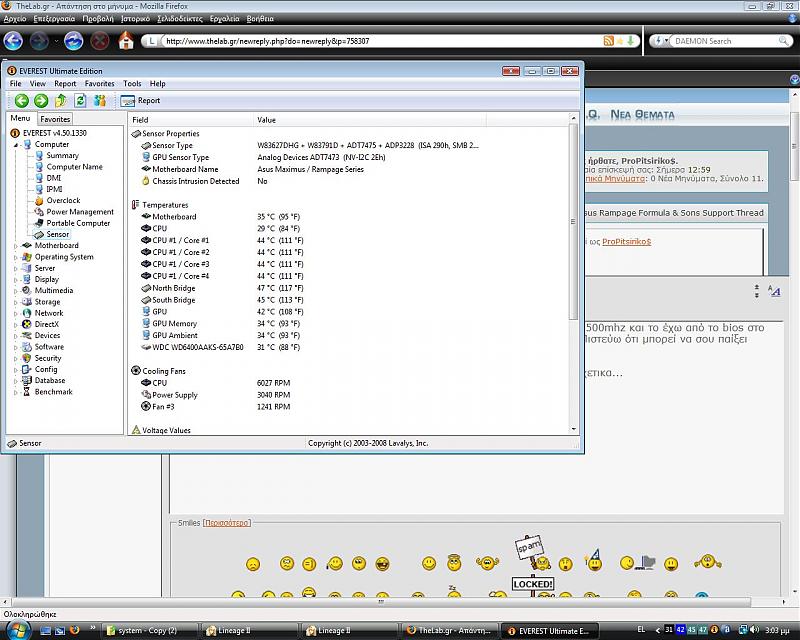
Task: Switch to TheLab.gr Firefox taskbar button
Action: pos(450,631)
